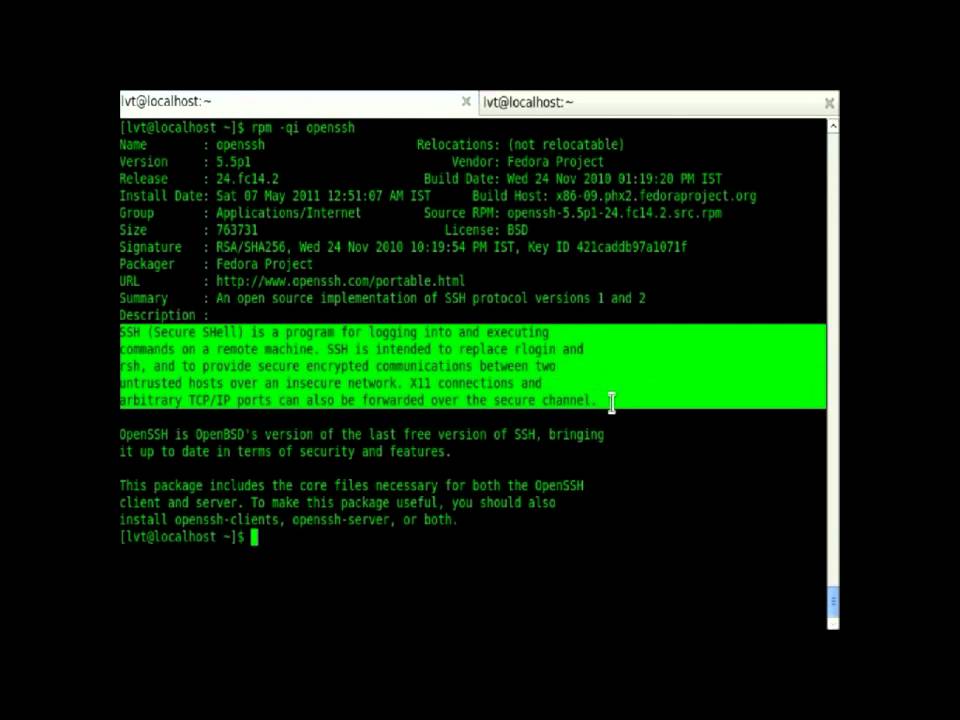Click the Name value openssh
960x720 pixels.
click(x=241, y=144)
